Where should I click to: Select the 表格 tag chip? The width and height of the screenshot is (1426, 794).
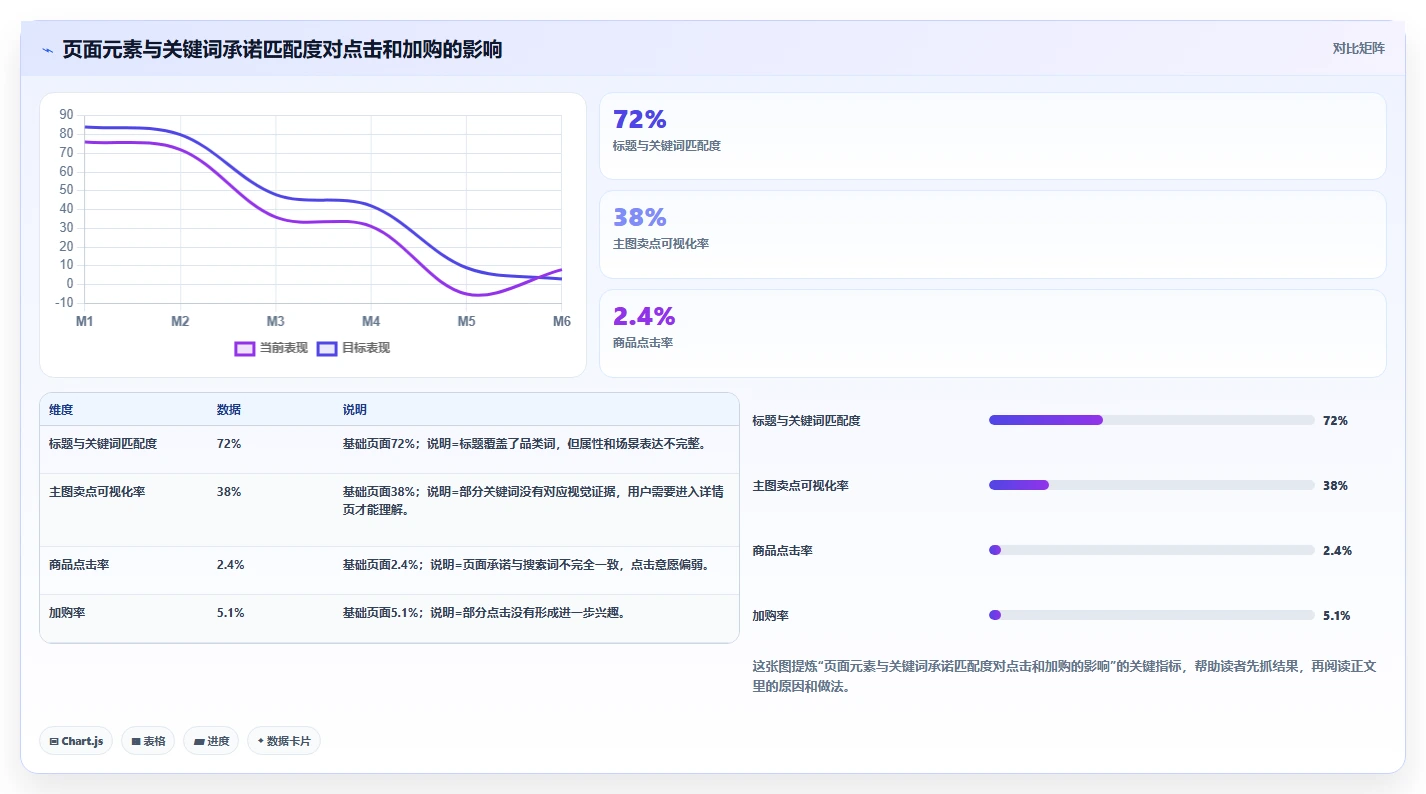pyautogui.click(x=148, y=741)
